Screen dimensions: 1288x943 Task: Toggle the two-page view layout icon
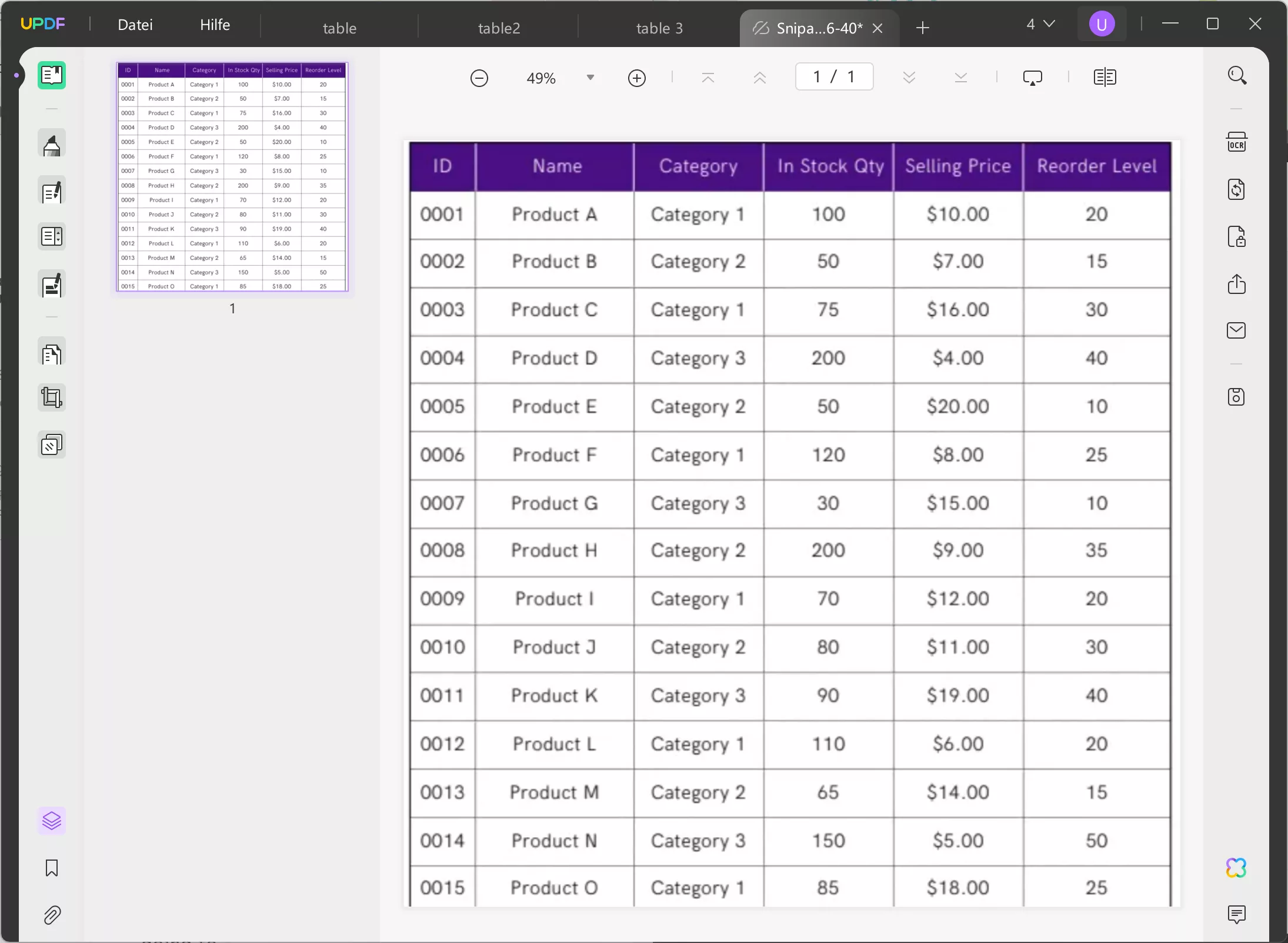1105,77
